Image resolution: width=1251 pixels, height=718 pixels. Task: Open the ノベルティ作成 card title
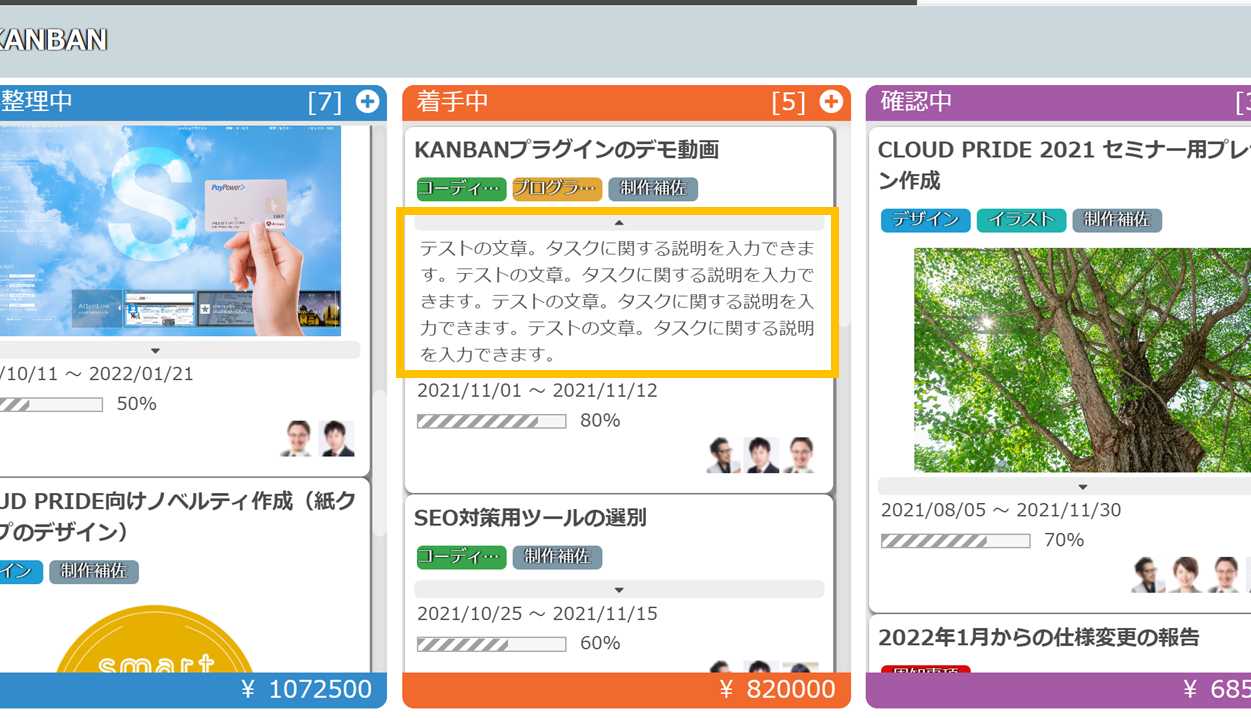178,516
